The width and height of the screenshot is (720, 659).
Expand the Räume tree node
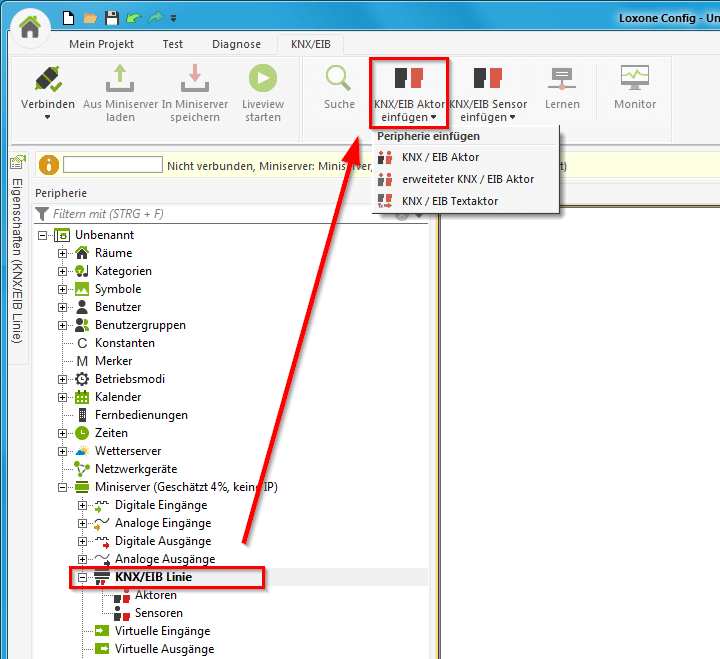click(63, 253)
